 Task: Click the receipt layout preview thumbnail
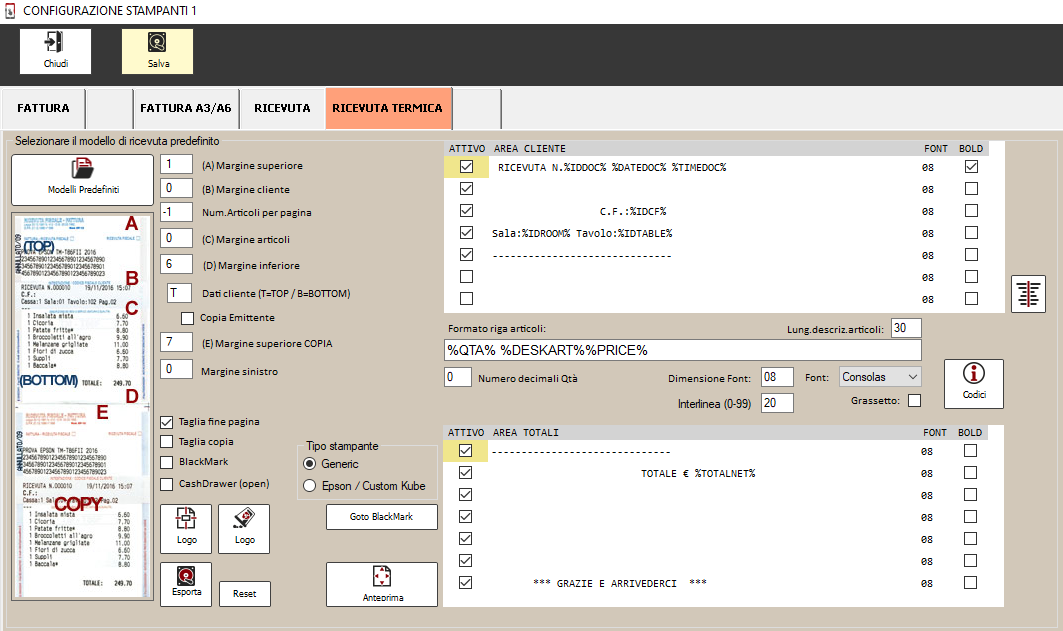[x=79, y=406]
